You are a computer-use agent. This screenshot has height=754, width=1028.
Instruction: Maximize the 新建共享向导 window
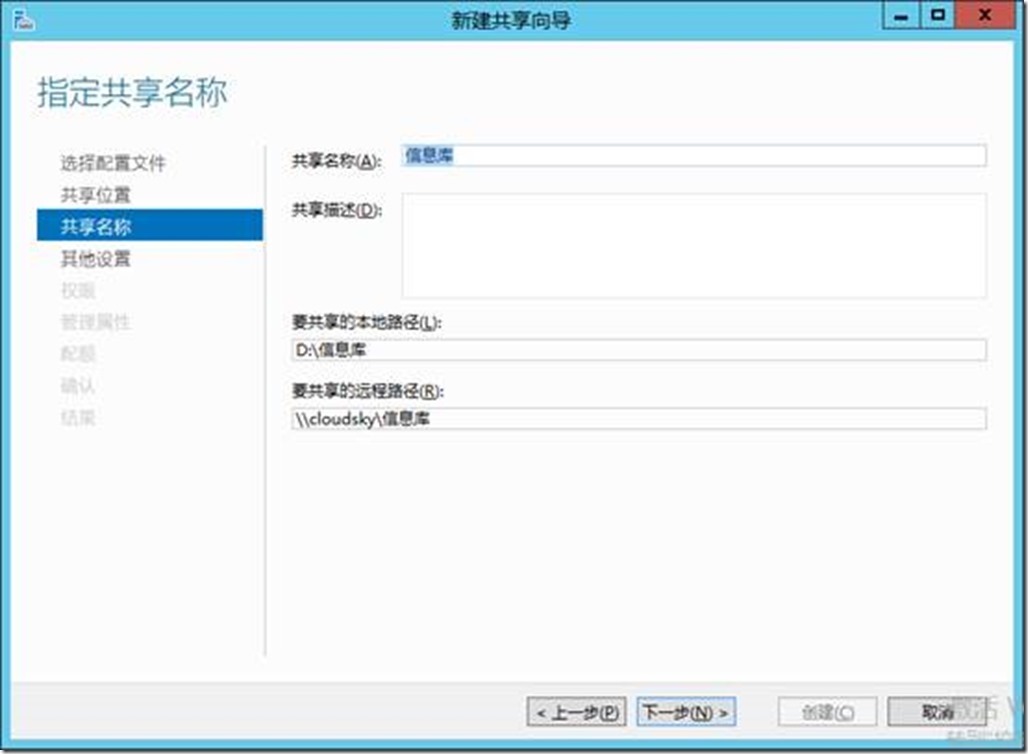[938, 16]
